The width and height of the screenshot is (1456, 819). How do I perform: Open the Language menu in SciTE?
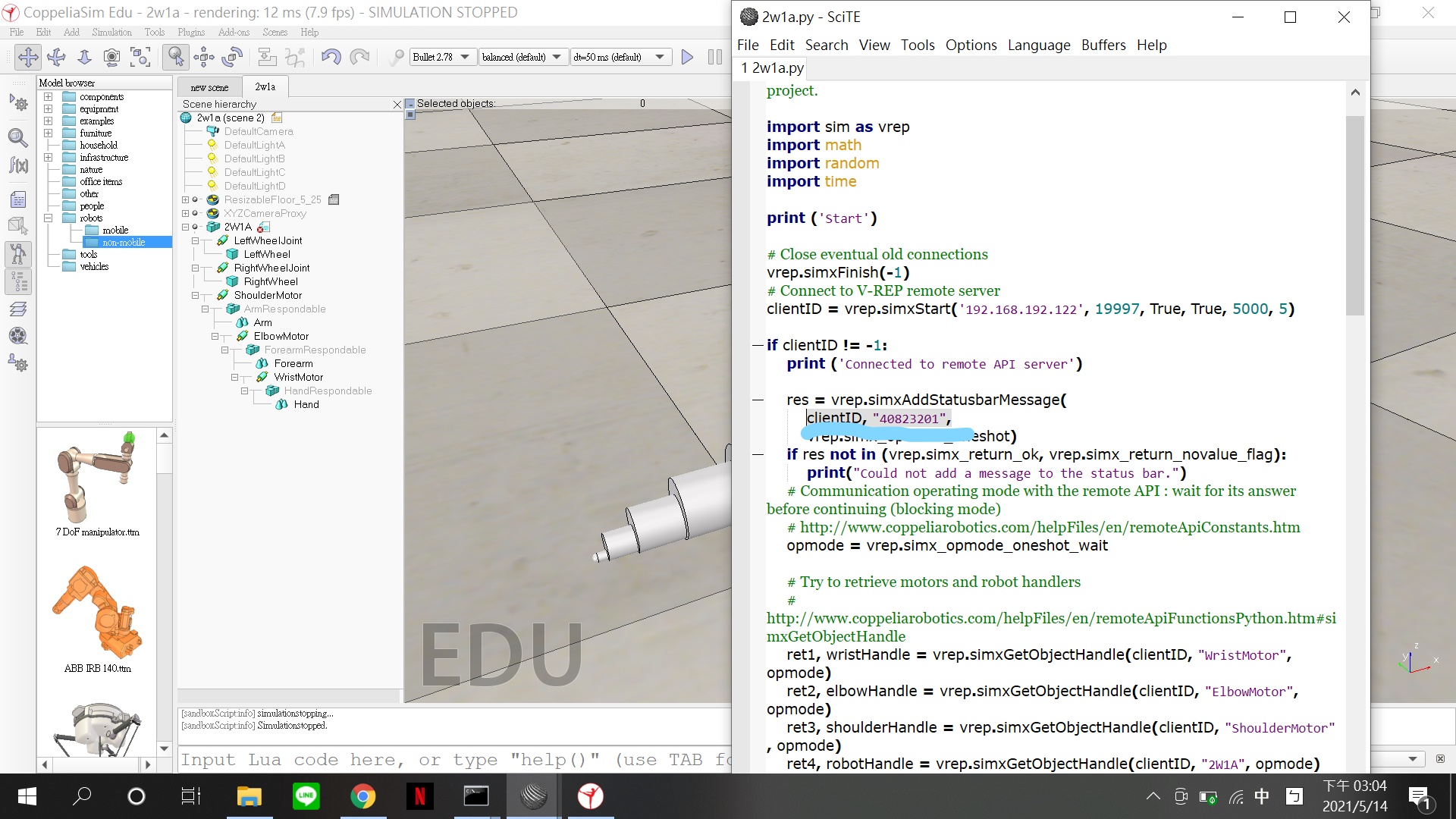click(x=1038, y=45)
